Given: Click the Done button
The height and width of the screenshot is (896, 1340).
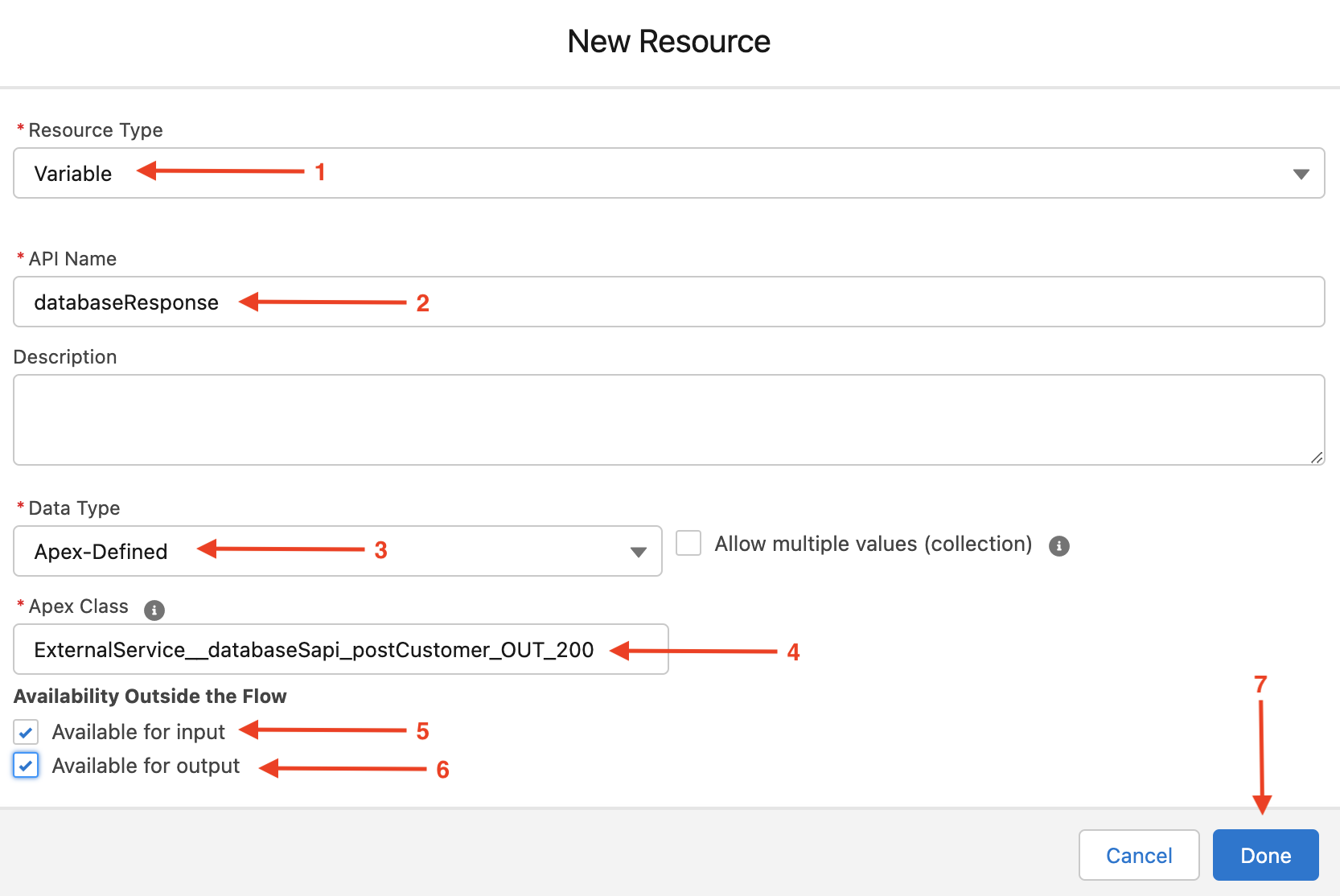Looking at the screenshot, I should click(x=1264, y=855).
